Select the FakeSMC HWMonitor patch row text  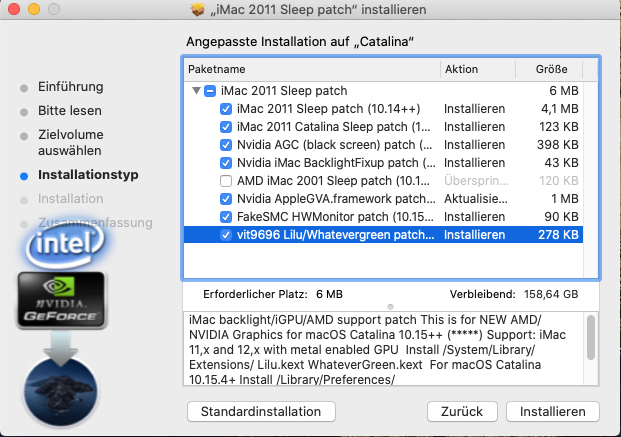335,217
